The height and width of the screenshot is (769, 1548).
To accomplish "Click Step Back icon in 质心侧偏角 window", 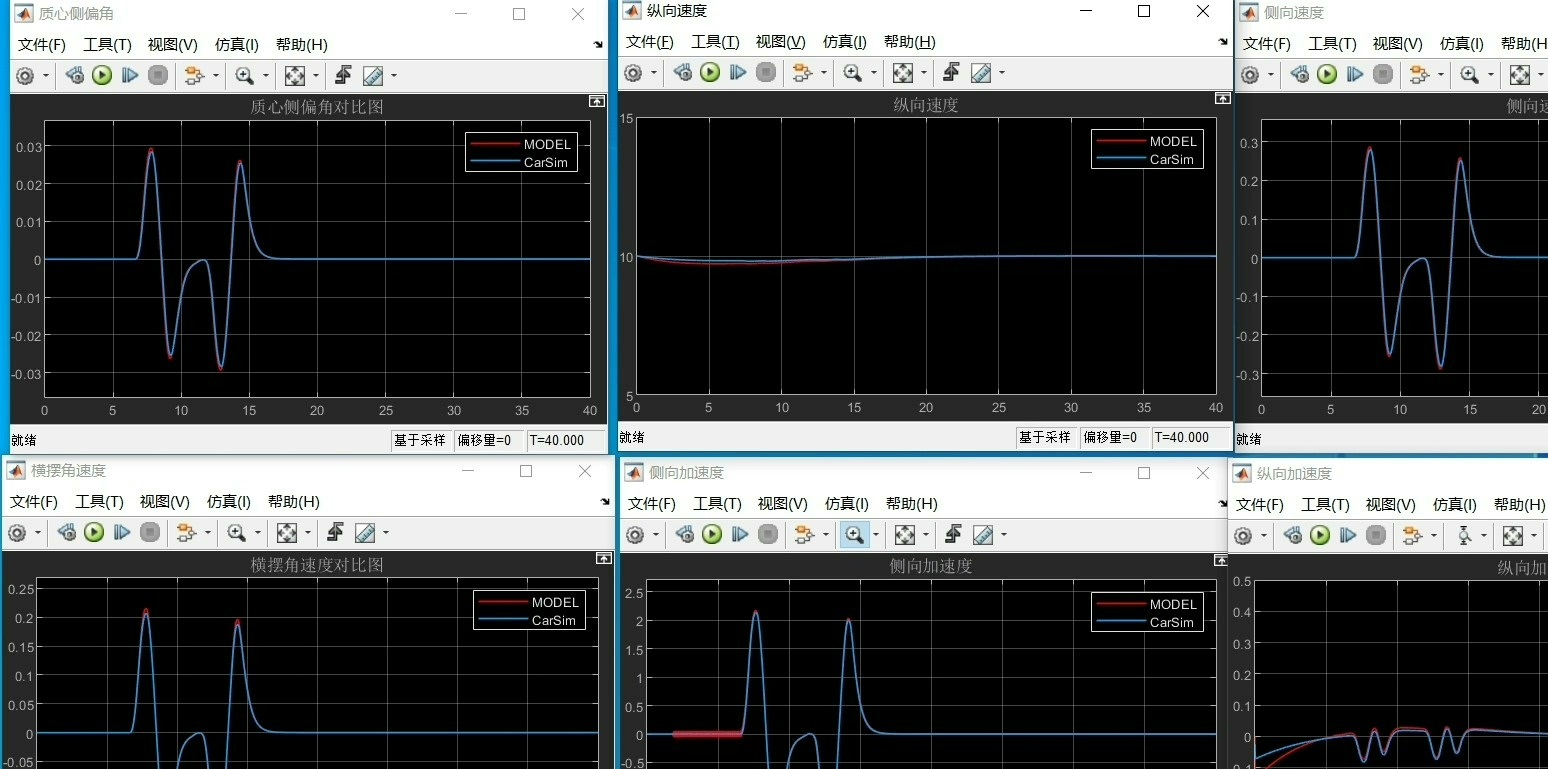I will [x=73, y=75].
